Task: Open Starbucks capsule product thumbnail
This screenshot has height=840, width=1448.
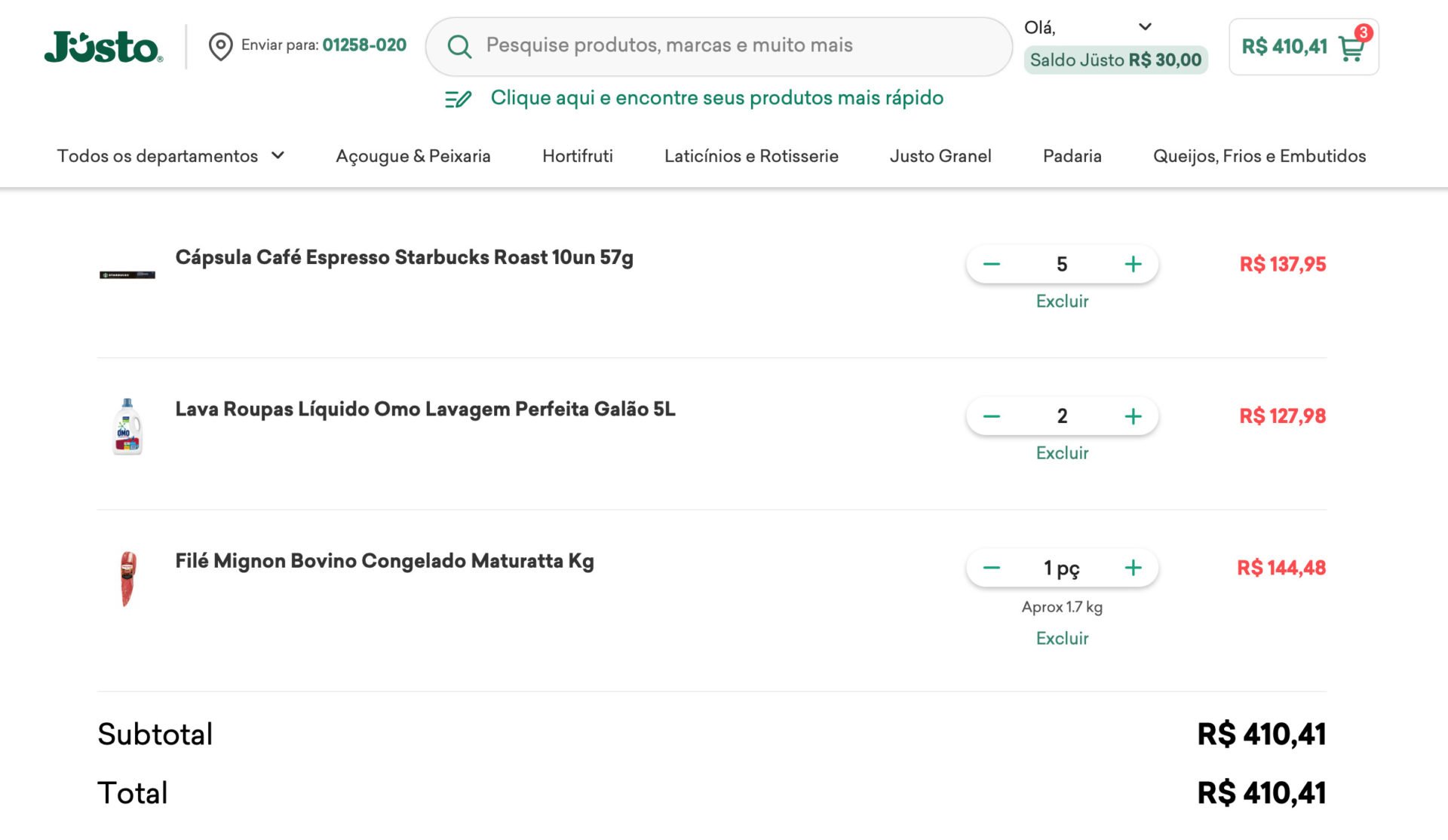Action: [127, 275]
